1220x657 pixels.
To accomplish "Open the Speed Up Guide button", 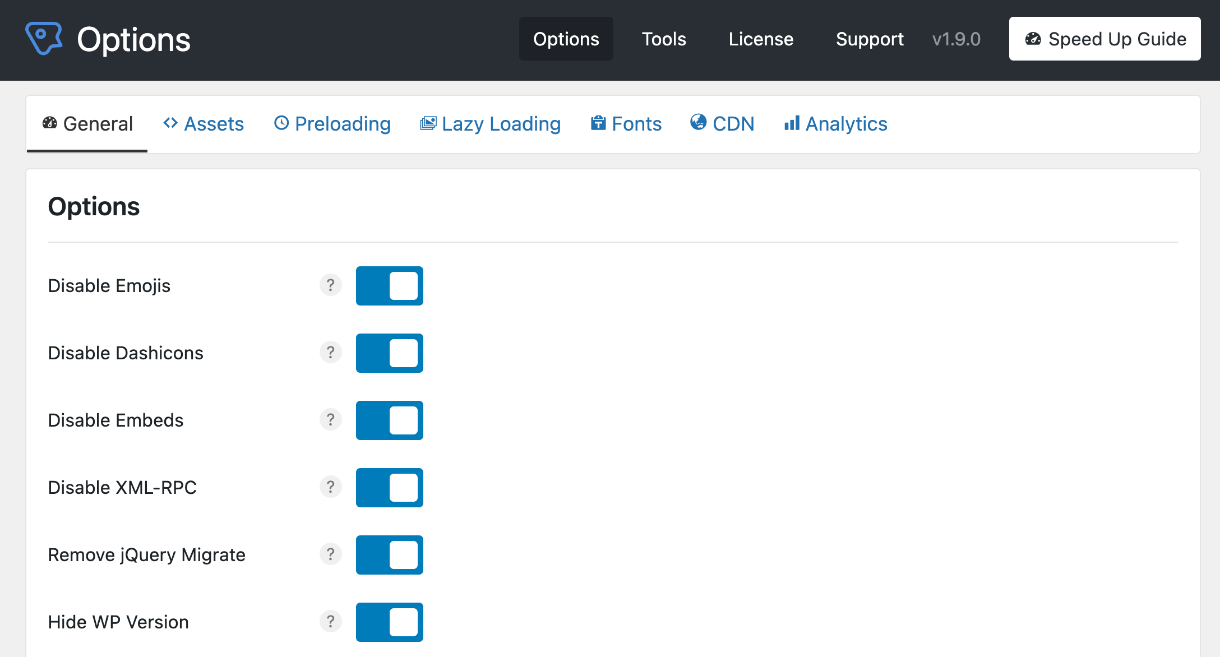I will [1105, 39].
